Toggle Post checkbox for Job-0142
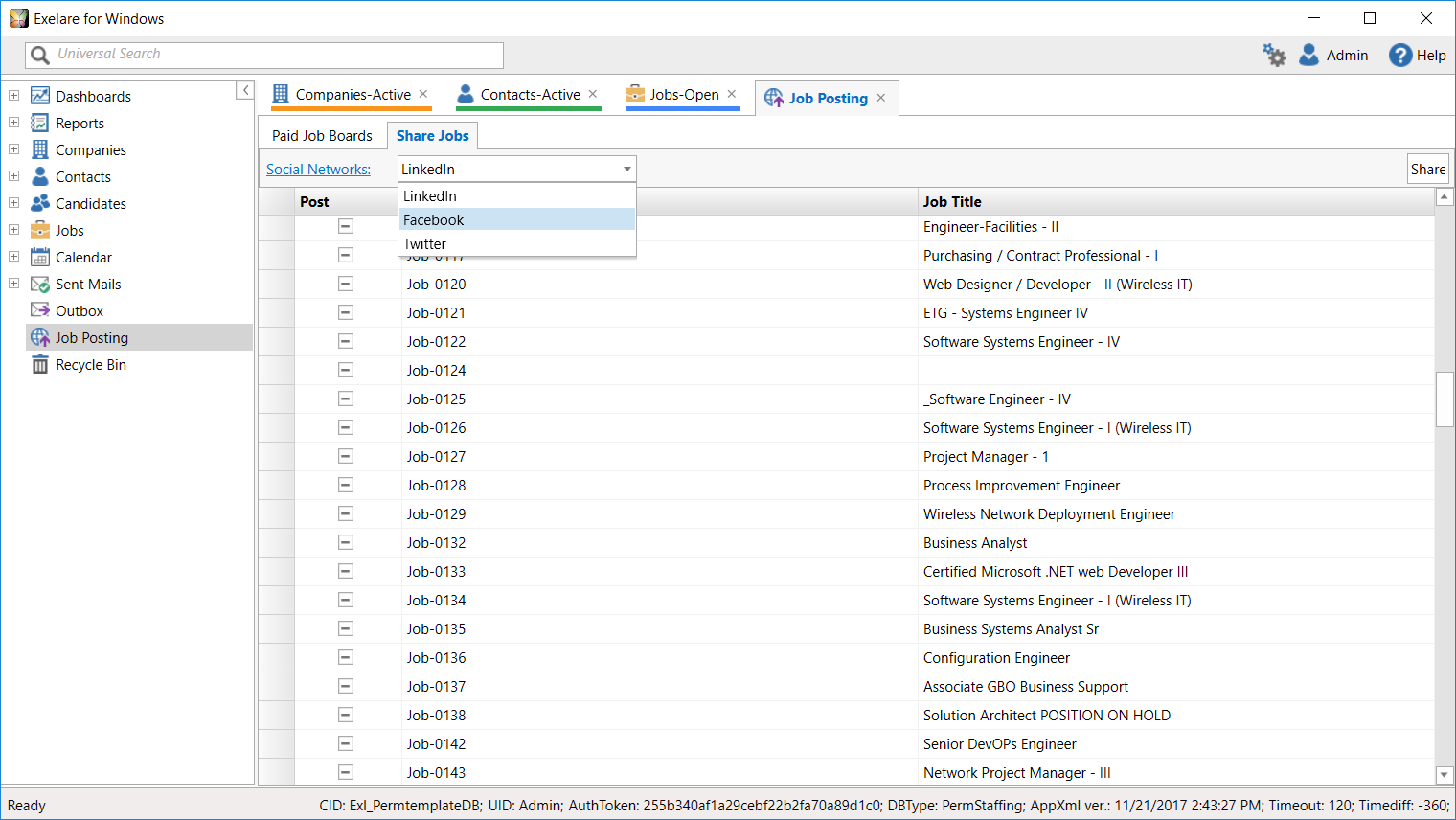Image resolution: width=1456 pixels, height=820 pixels. 346,743
